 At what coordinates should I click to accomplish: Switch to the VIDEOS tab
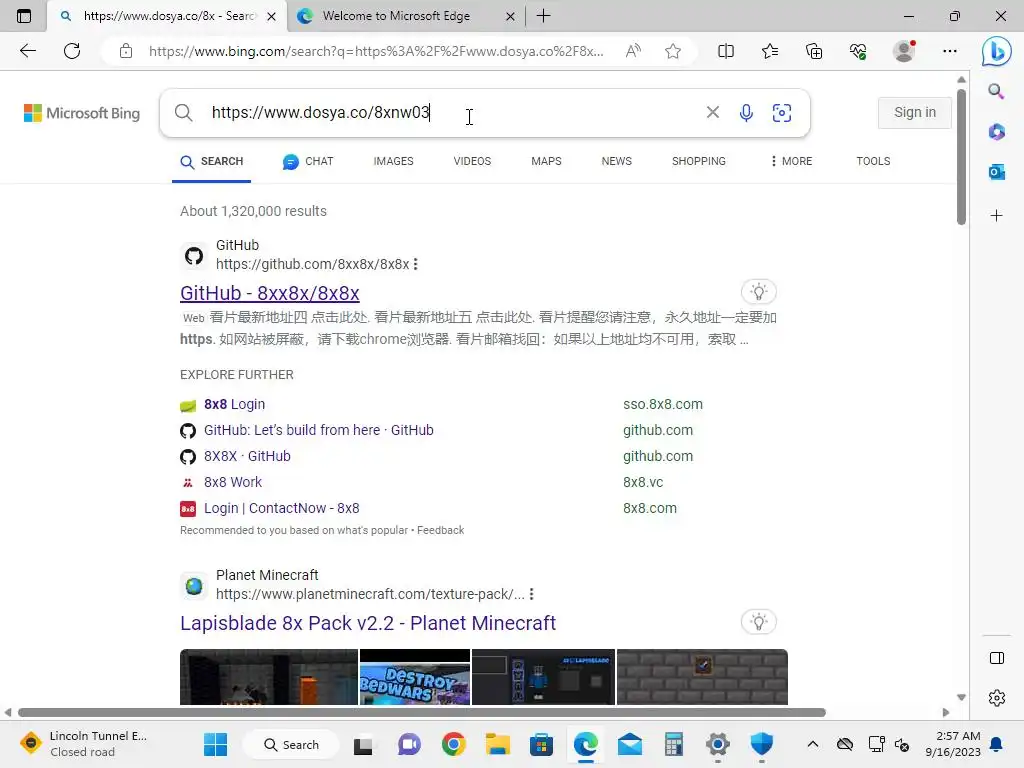click(x=472, y=161)
